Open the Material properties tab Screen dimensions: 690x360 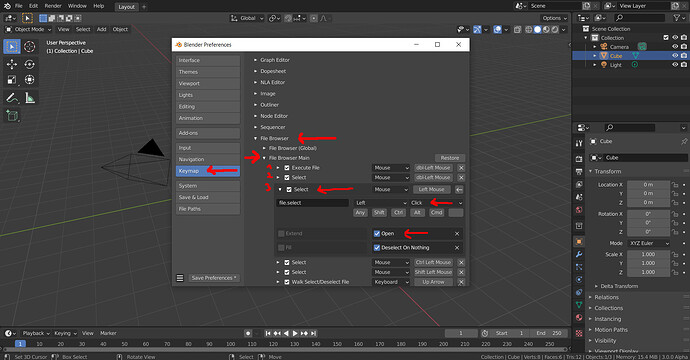click(x=579, y=318)
